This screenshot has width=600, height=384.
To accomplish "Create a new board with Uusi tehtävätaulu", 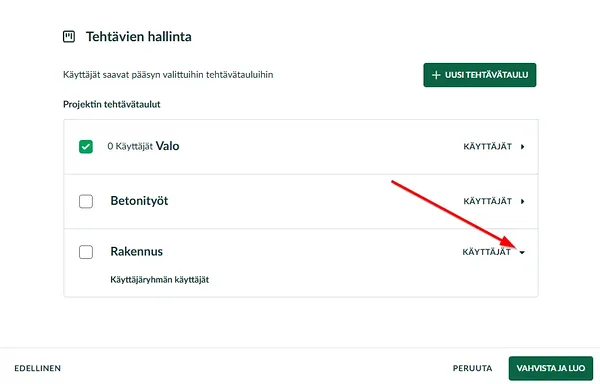I will (479, 75).
